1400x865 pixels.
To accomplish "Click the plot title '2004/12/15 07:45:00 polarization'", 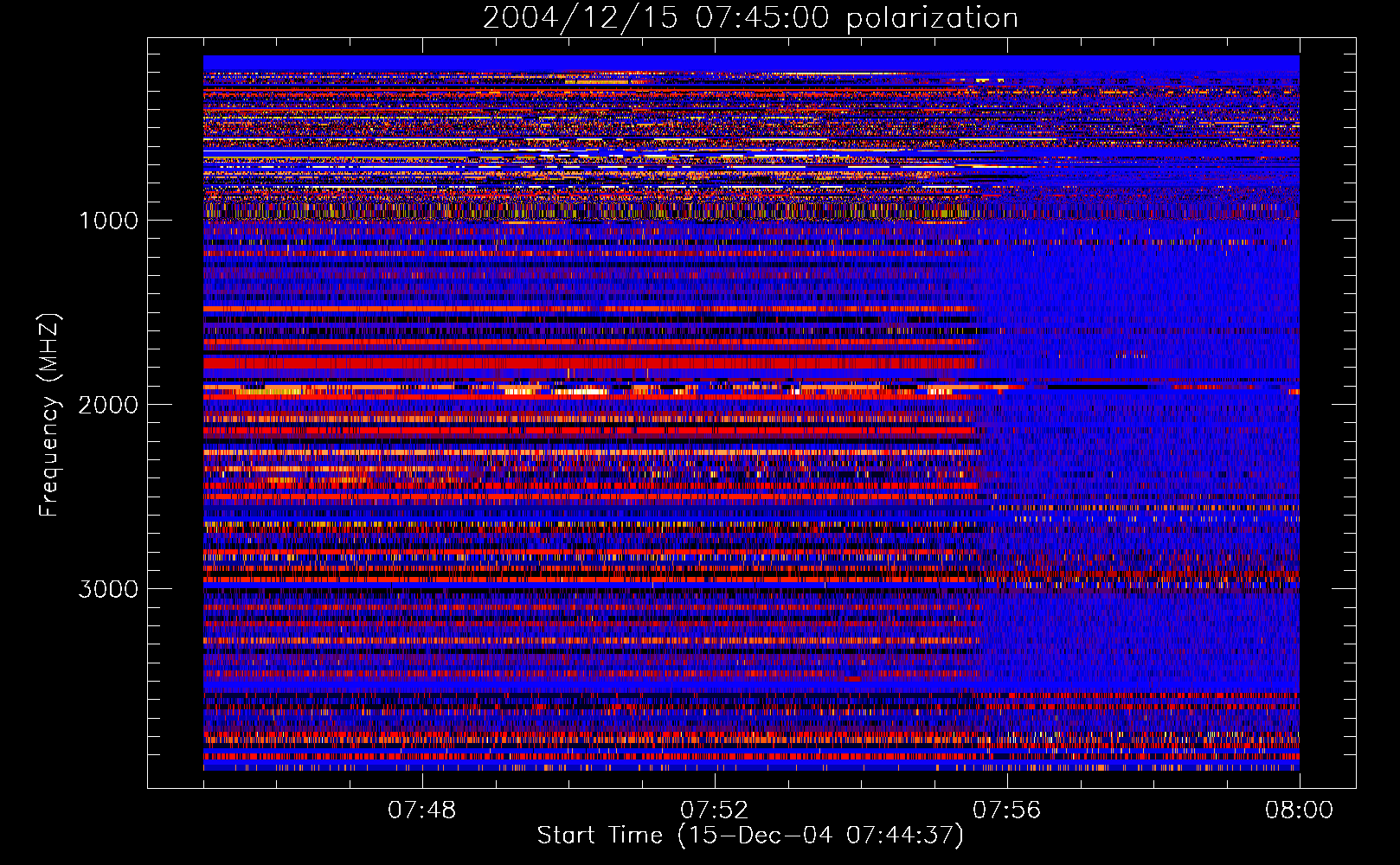I will 750,18.
